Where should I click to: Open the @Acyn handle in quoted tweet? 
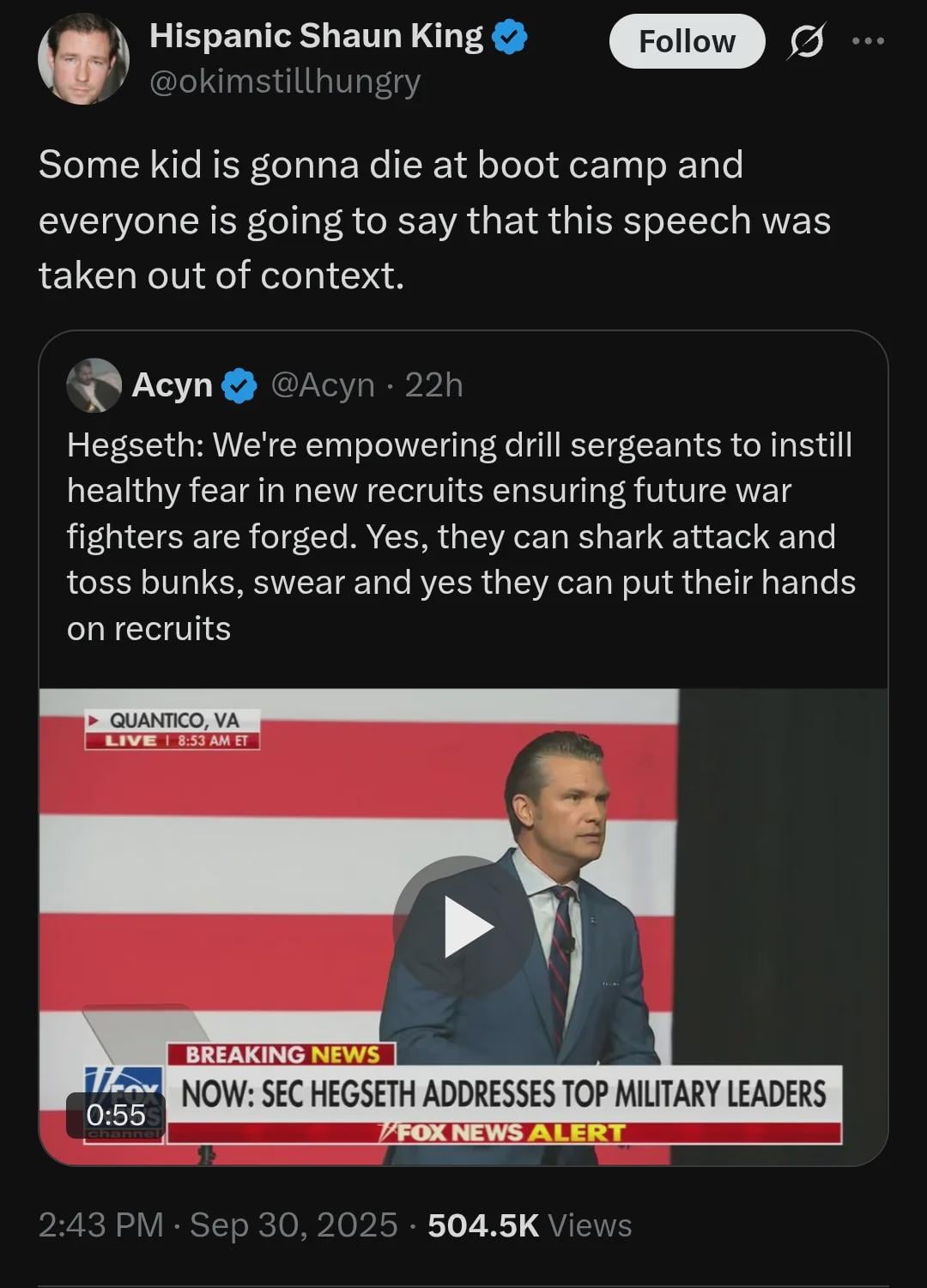point(323,385)
